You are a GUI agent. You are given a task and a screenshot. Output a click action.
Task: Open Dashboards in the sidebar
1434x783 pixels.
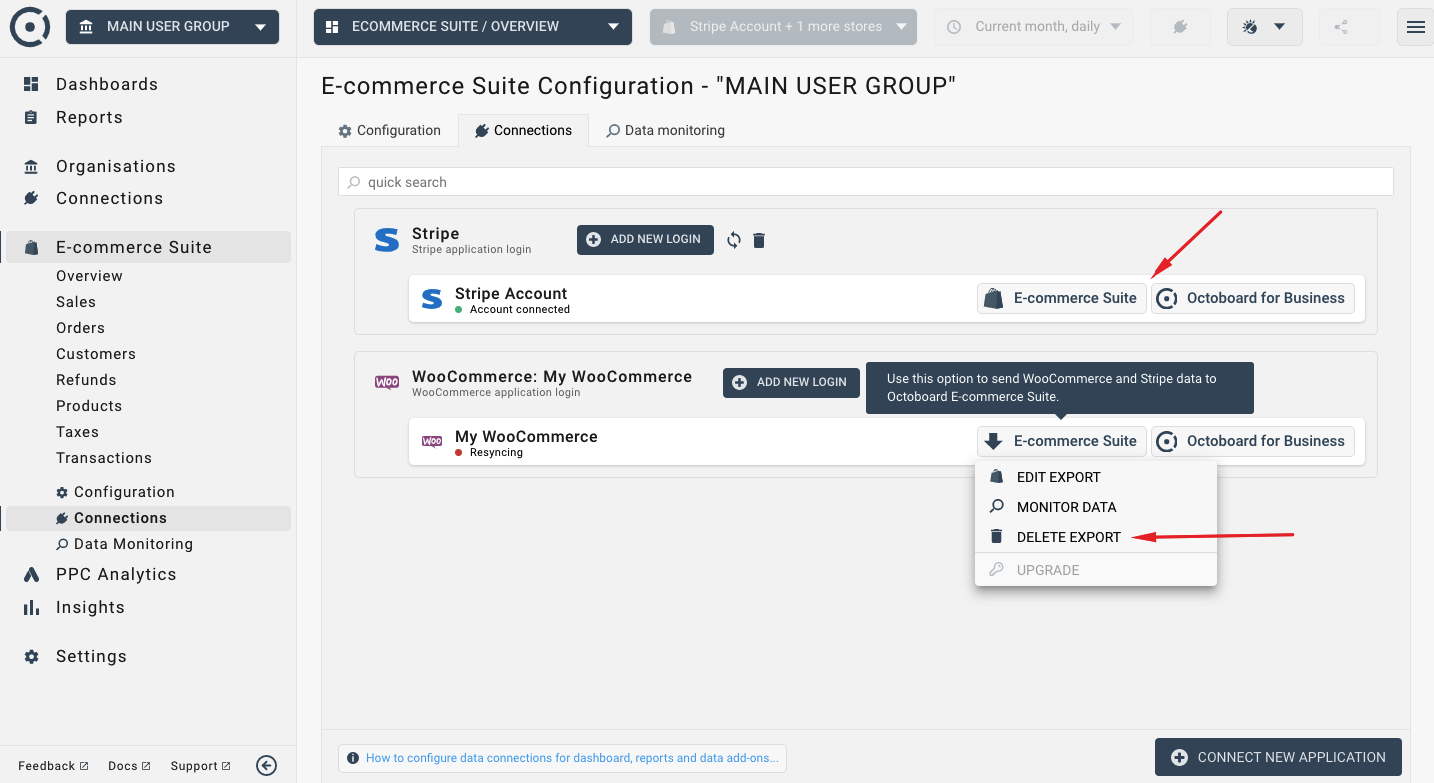click(107, 84)
